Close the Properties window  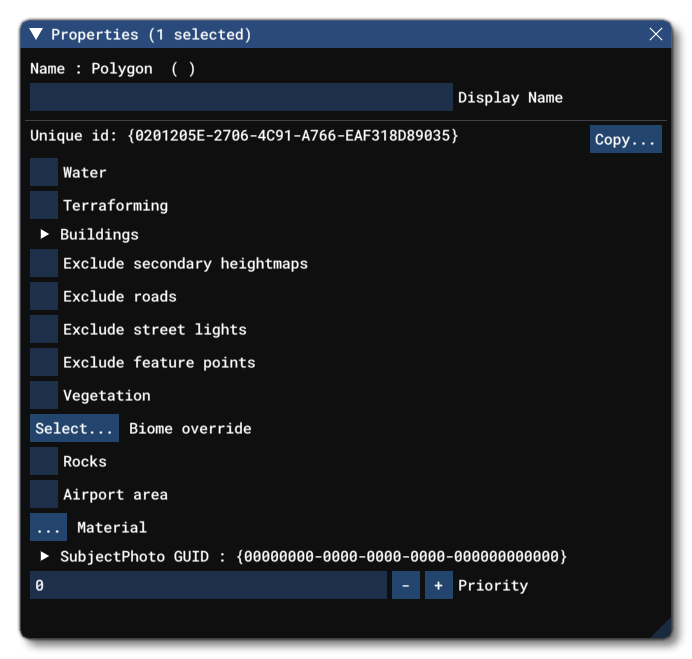pos(656,34)
